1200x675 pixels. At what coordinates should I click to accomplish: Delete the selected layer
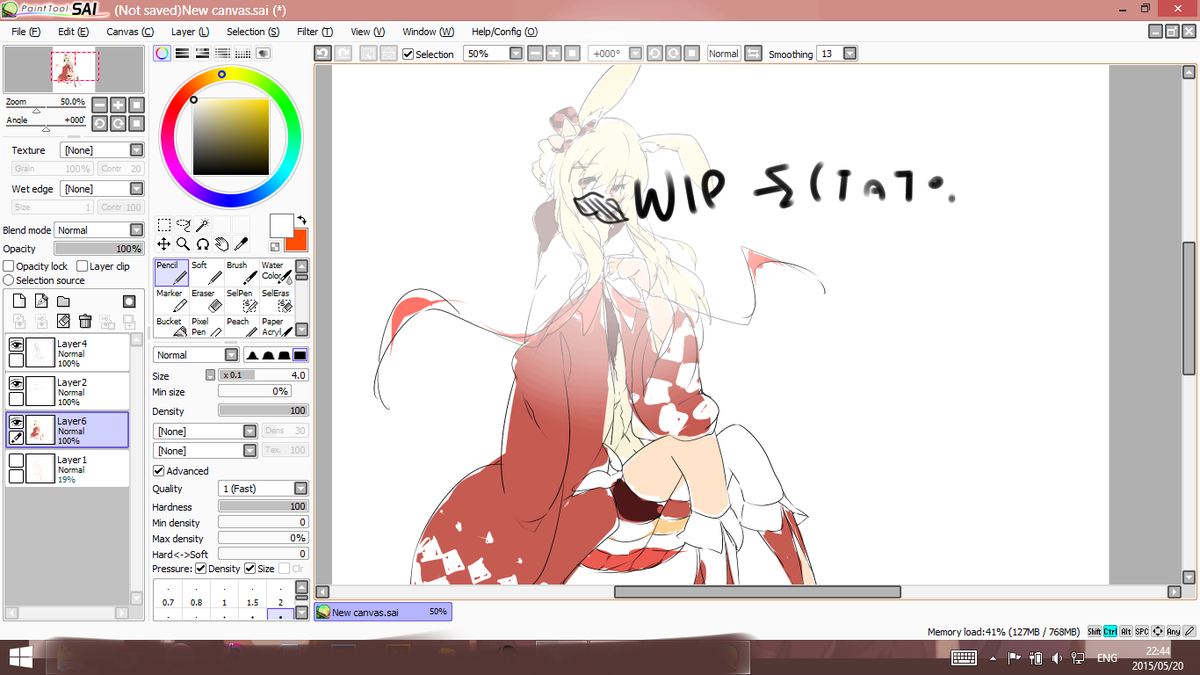point(85,321)
